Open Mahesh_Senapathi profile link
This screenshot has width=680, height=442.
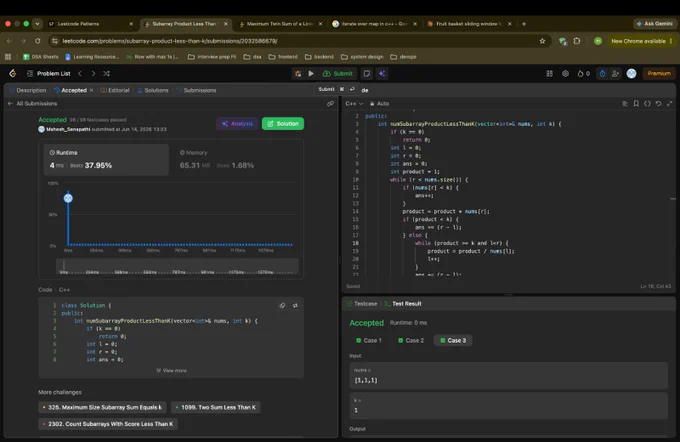(x=68, y=129)
